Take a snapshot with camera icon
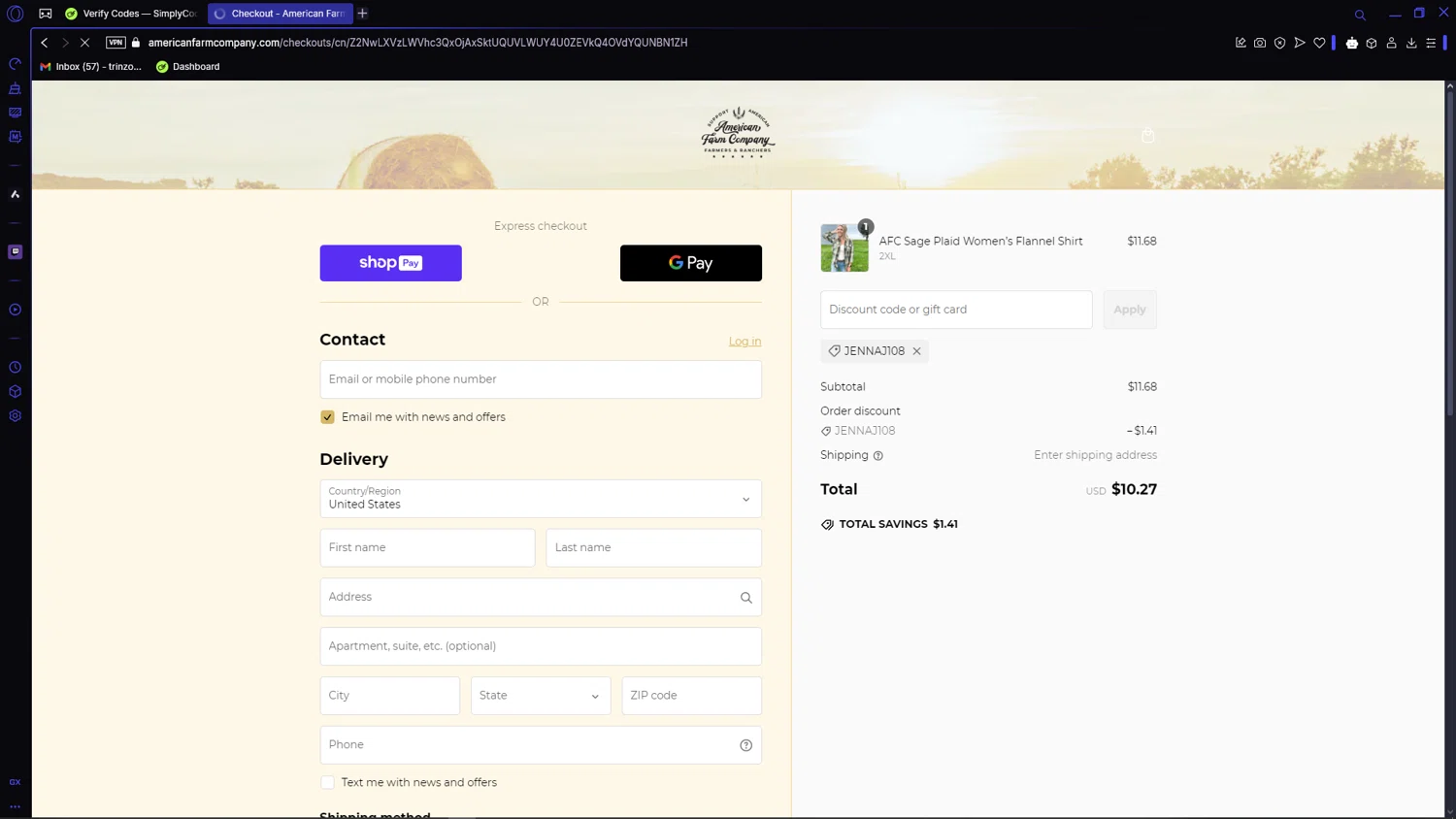 pos(1260,43)
